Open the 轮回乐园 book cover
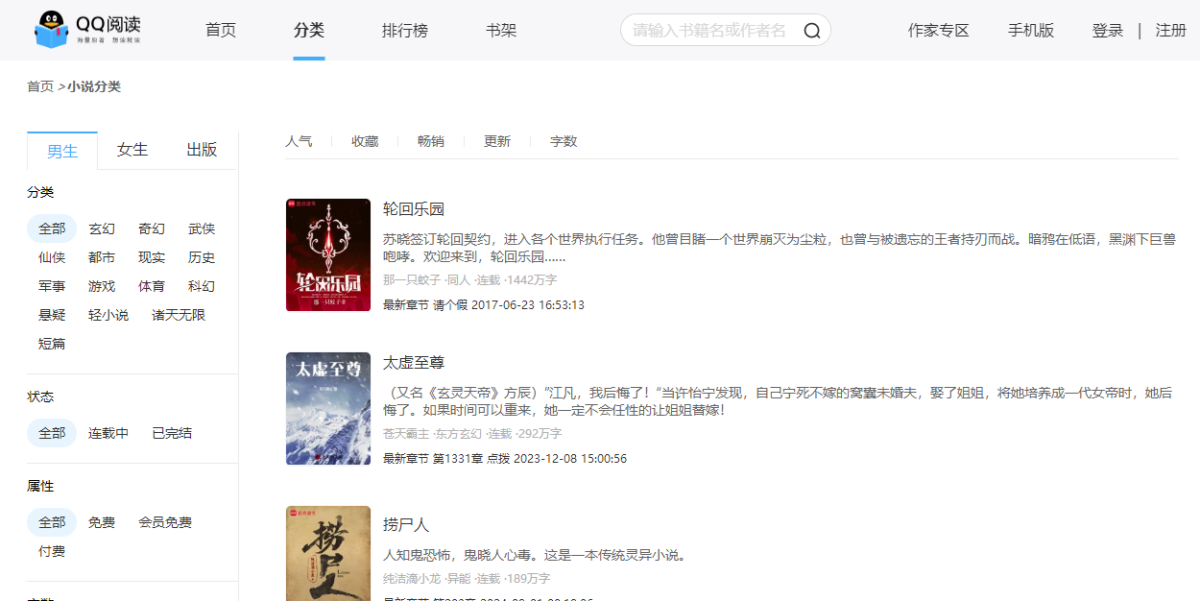Viewport: 1200px width, 601px height. 328,255
